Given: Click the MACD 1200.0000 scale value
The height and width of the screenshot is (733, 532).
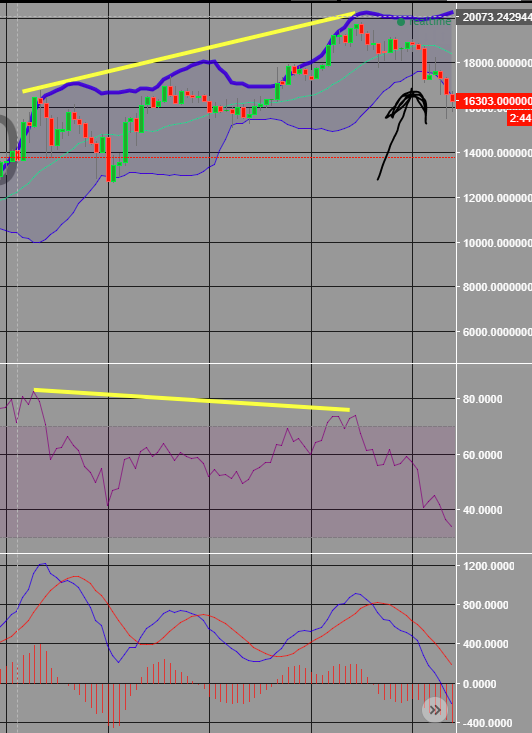Looking at the screenshot, I should tap(488, 566).
